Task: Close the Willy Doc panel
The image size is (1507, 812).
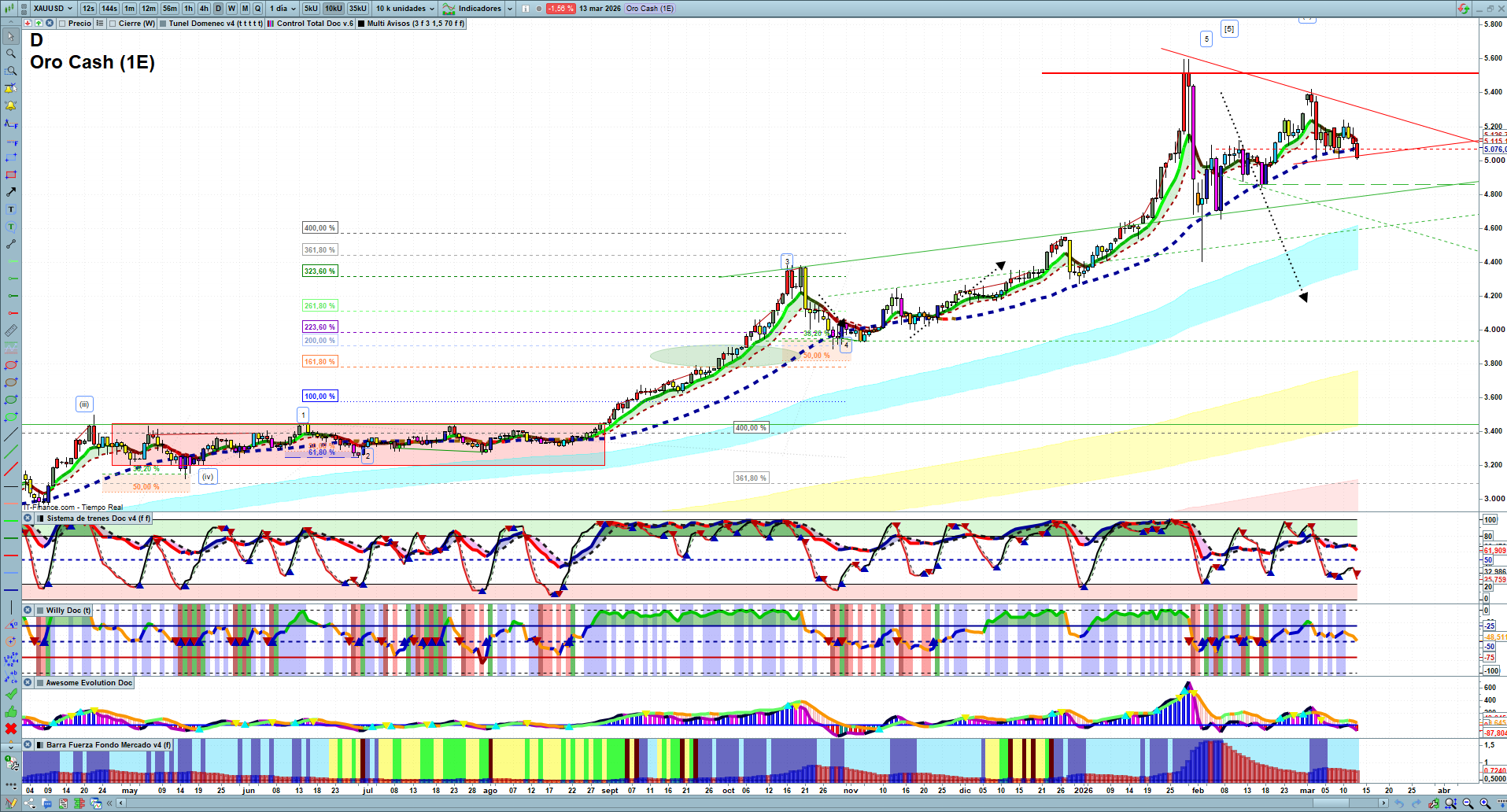Action: pos(28,611)
